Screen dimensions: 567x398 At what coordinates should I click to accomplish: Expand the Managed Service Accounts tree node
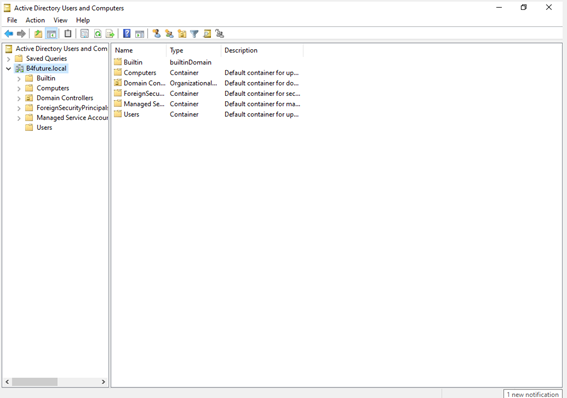(19, 118)
